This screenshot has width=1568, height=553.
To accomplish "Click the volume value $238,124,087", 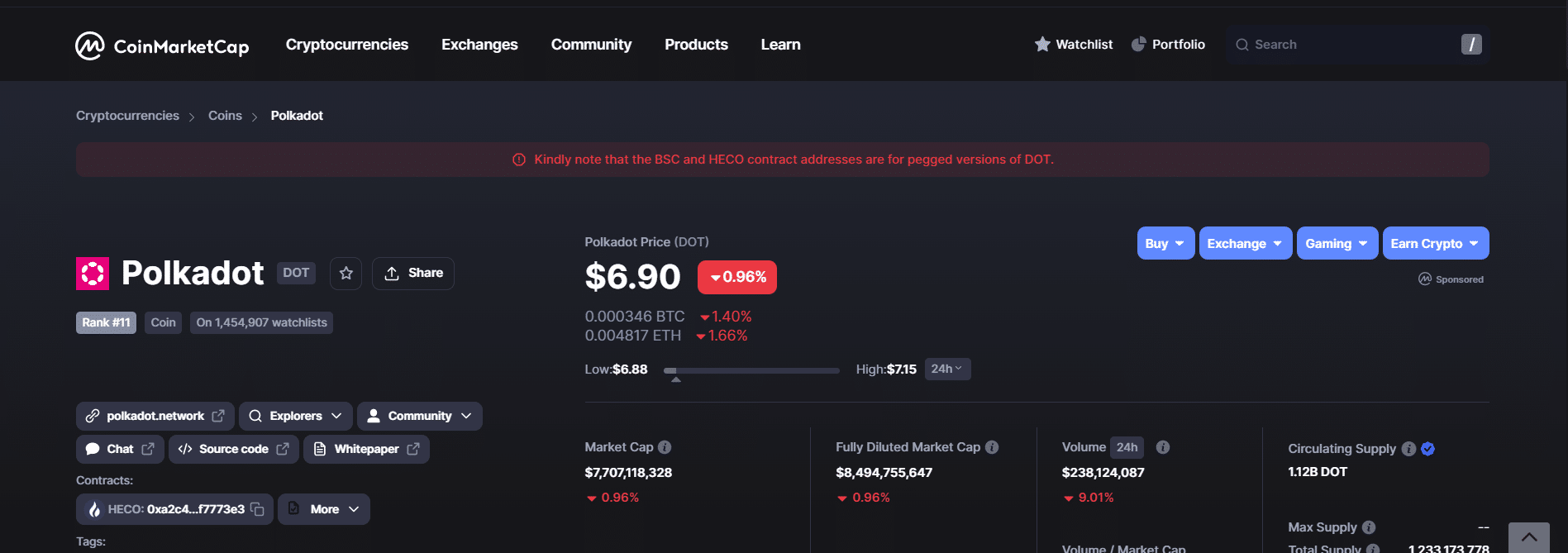I will click(1103, 473).
